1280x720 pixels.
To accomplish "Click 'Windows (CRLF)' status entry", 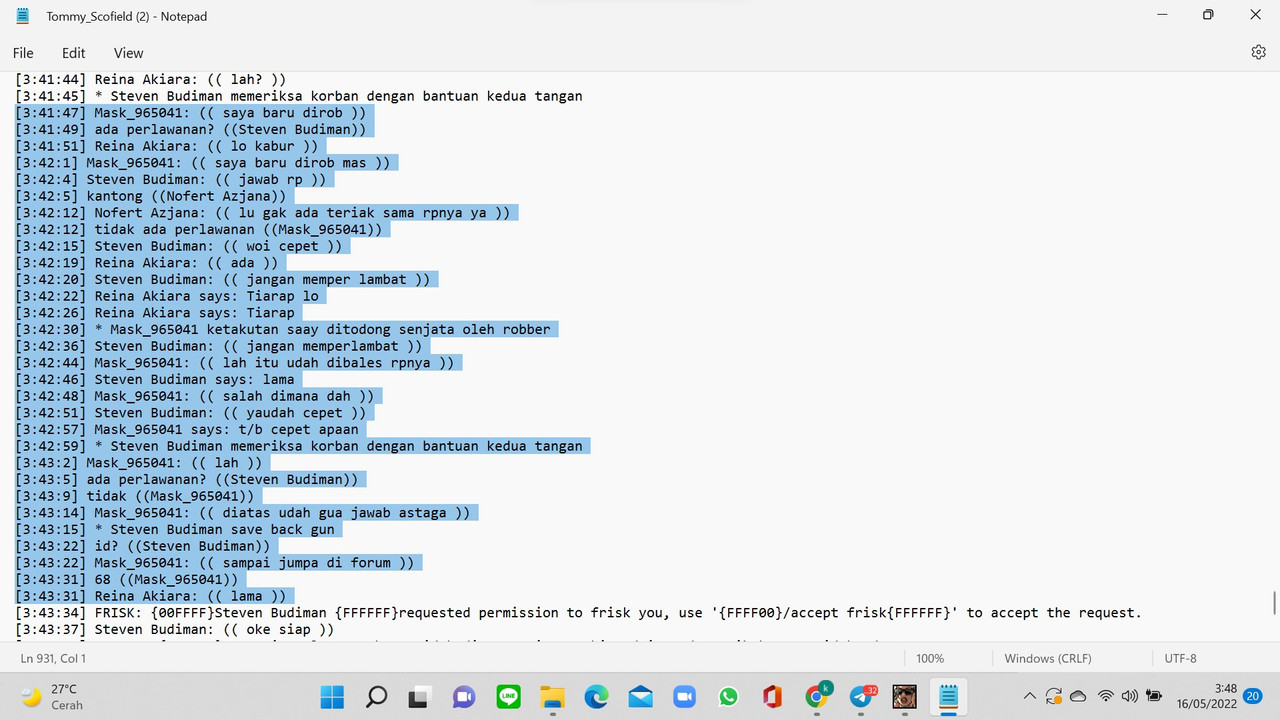I will [1048, 658].
